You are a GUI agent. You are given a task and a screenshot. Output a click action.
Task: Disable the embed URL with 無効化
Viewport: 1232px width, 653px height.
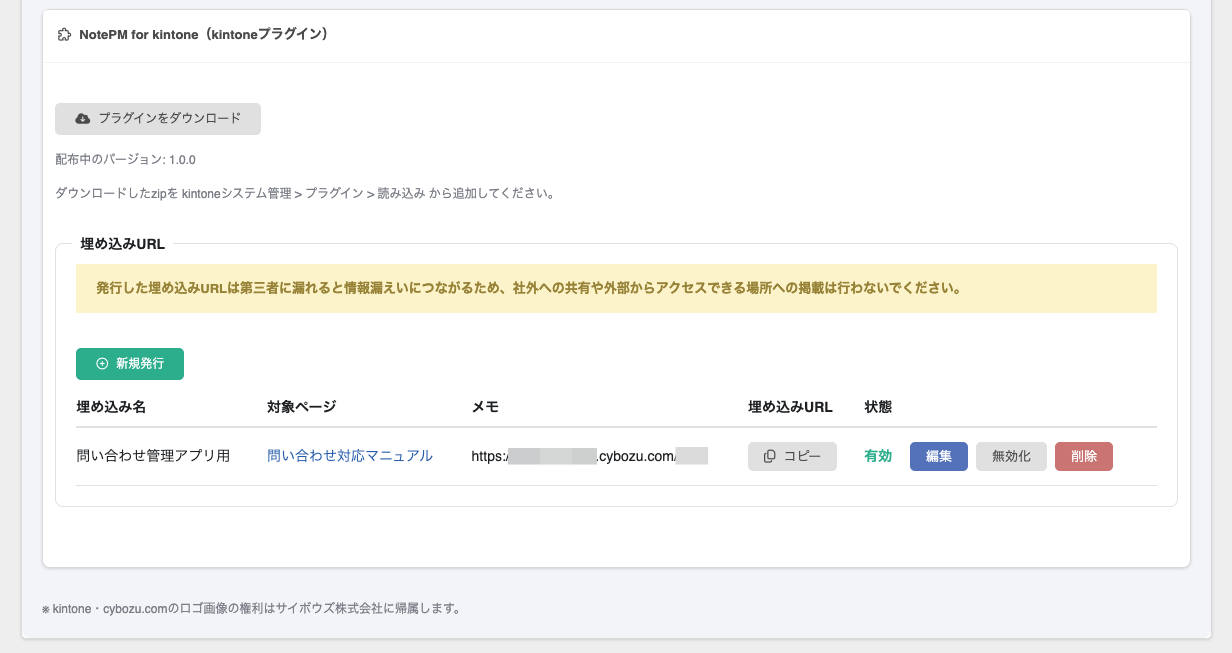(1011, 456)
